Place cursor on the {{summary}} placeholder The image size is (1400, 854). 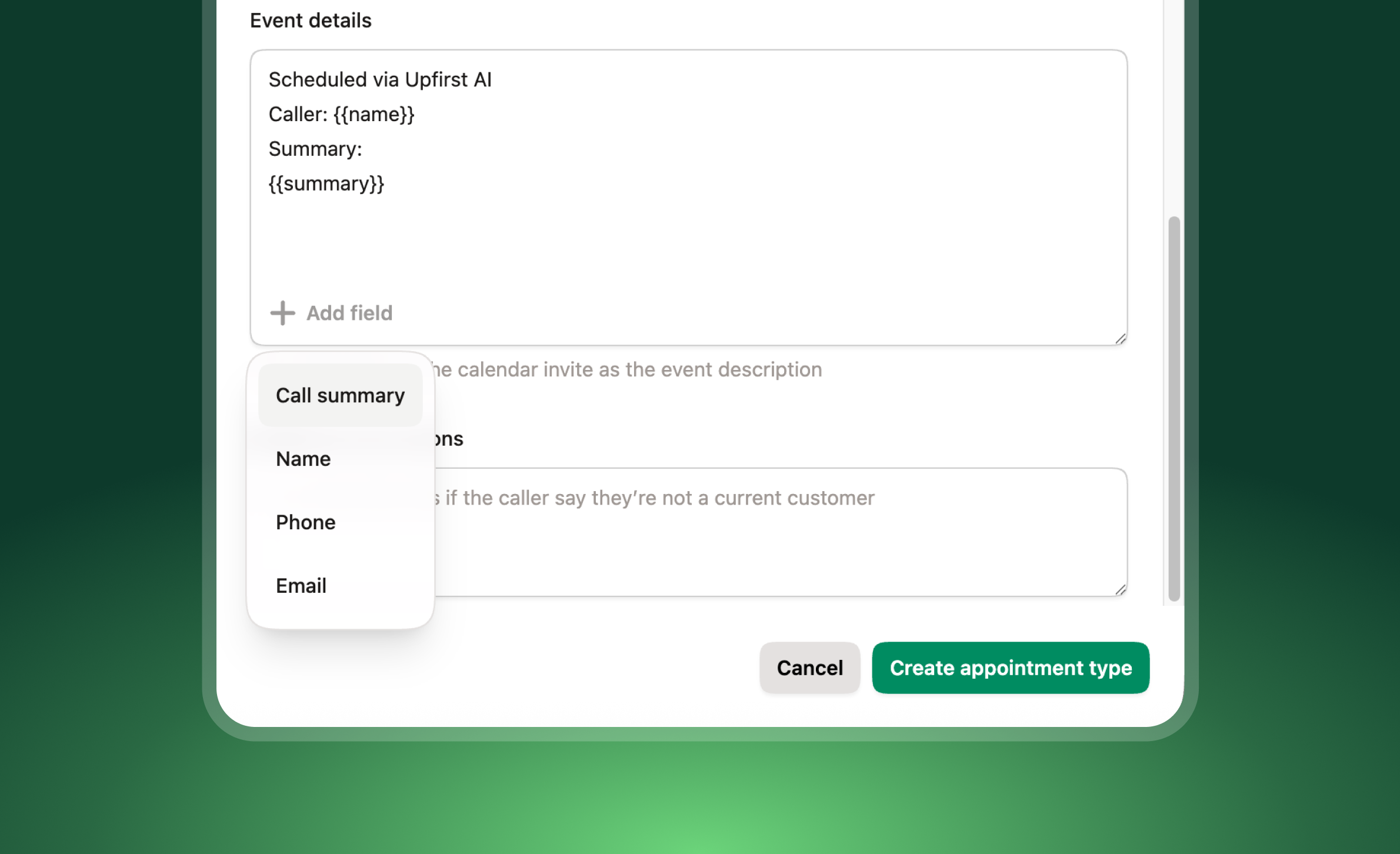[326, 184]
